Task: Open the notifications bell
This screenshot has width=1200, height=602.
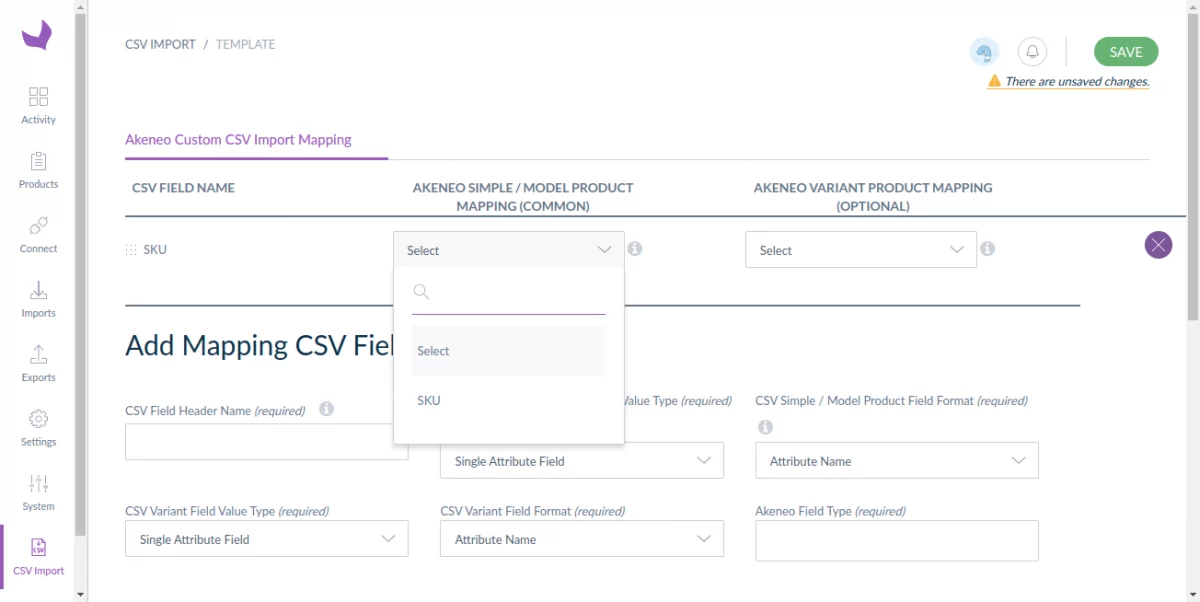Action: click(1032, 51)
